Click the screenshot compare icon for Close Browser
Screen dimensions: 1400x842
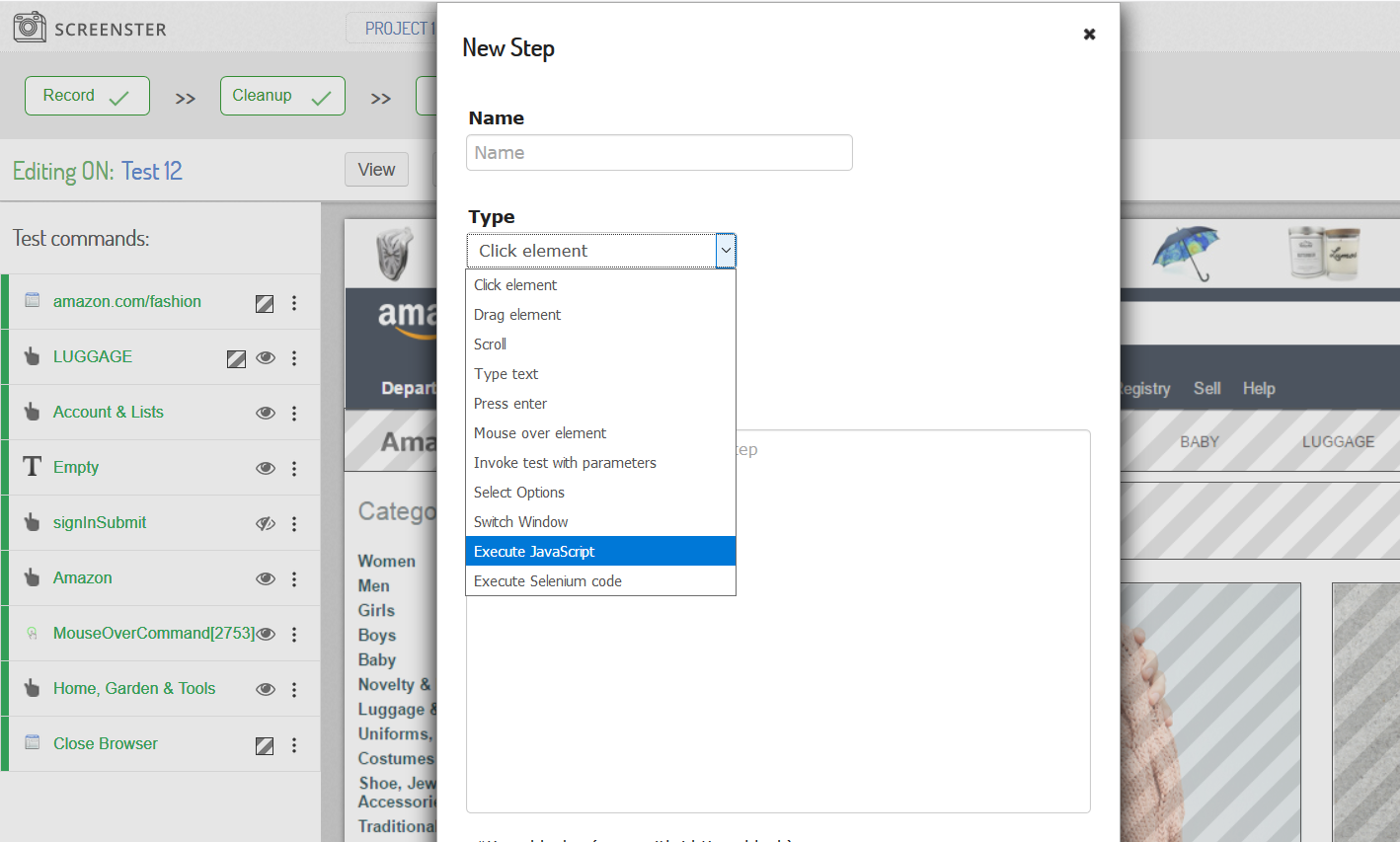(265, 746)
